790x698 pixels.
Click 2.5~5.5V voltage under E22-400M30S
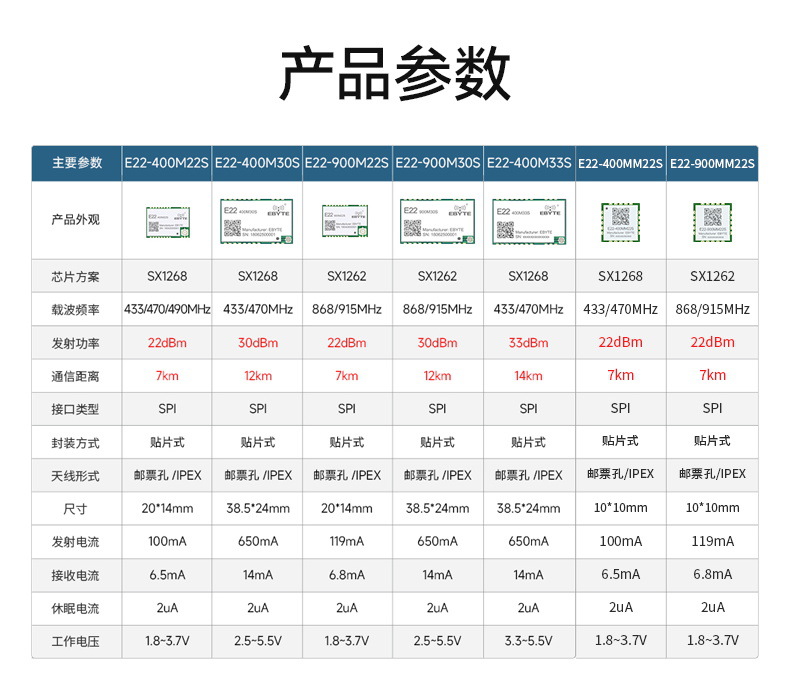(258, 641)
